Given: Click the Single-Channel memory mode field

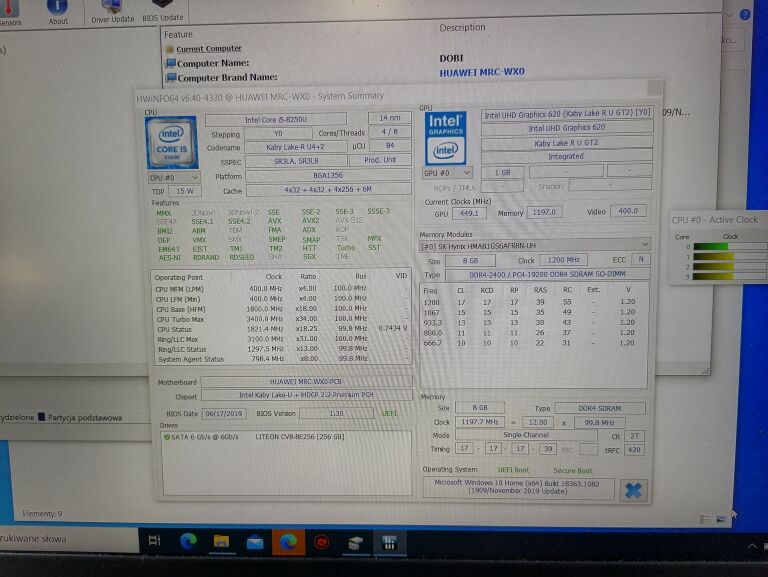Looking at the screenshot, I should (x=526, y=435).
